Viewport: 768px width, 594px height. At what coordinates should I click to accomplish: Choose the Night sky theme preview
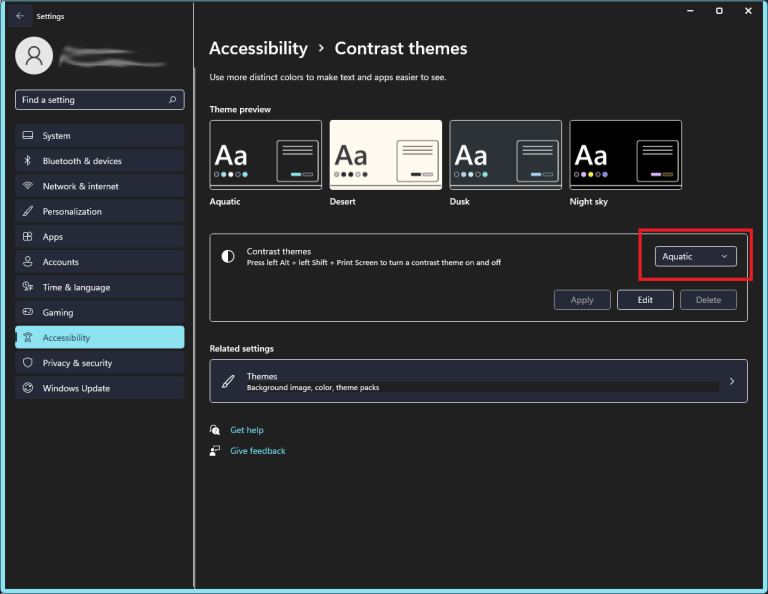[x=625, y=155]
